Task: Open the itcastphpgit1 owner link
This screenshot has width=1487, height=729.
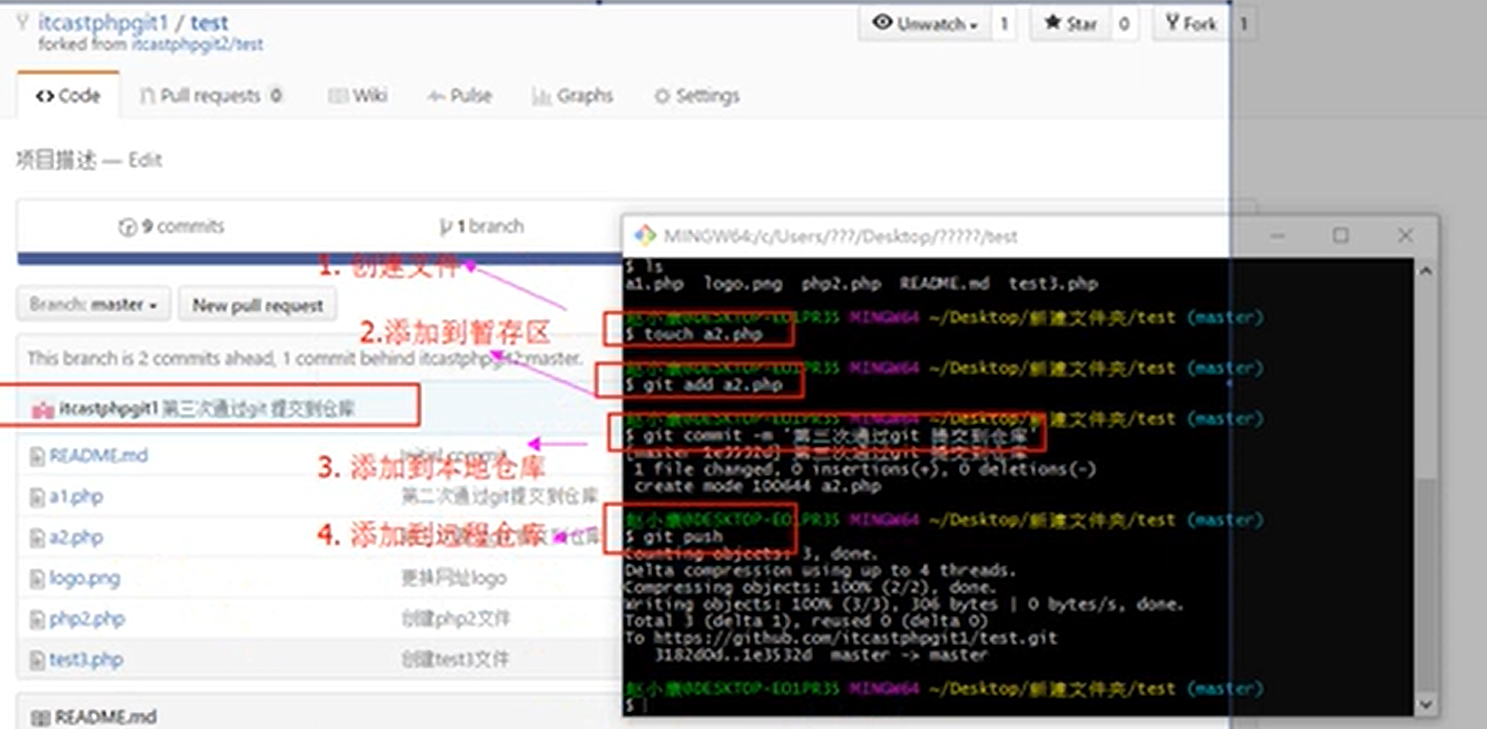Action: point(103,22)
